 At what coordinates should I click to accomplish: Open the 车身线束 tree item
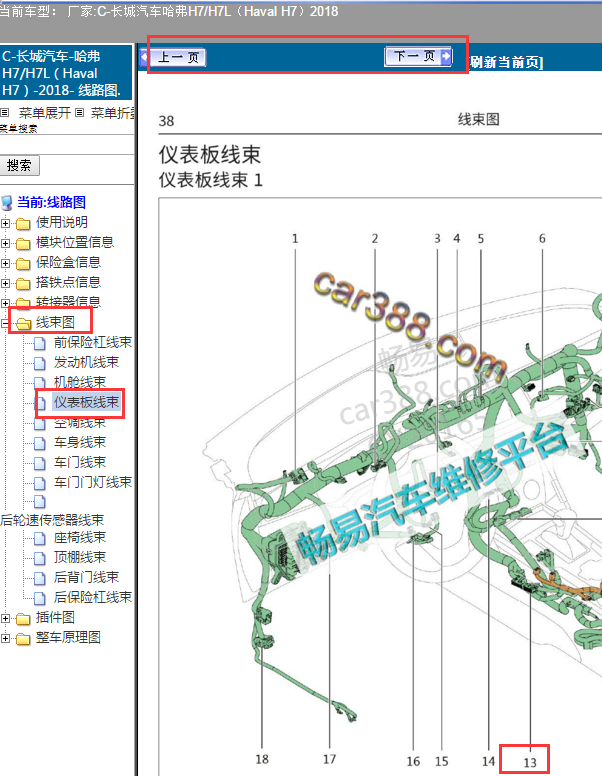tap(80, 442)
